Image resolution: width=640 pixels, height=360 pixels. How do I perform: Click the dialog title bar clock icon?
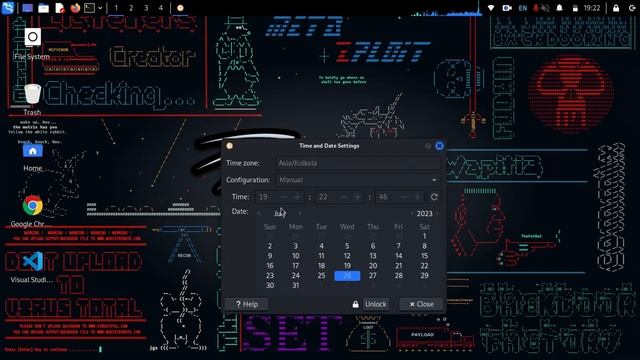pos(230,146)
